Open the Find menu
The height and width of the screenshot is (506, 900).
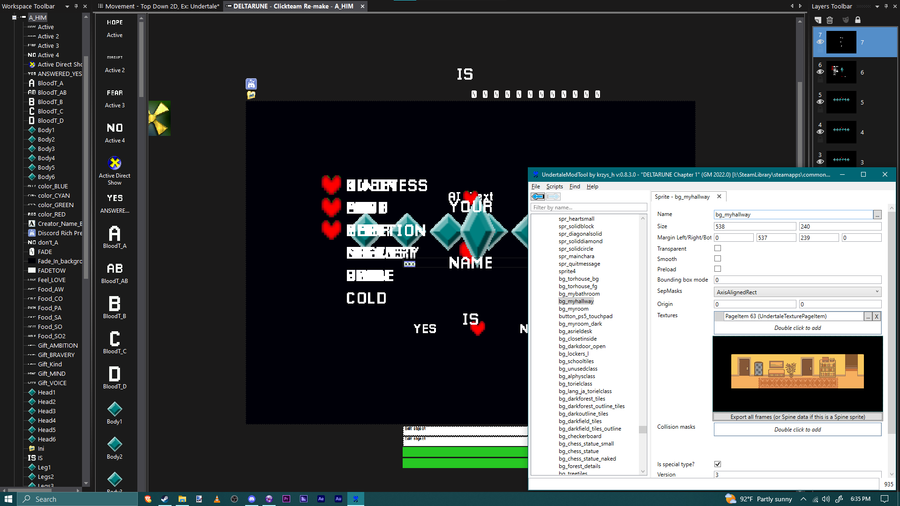coord(575,186)
